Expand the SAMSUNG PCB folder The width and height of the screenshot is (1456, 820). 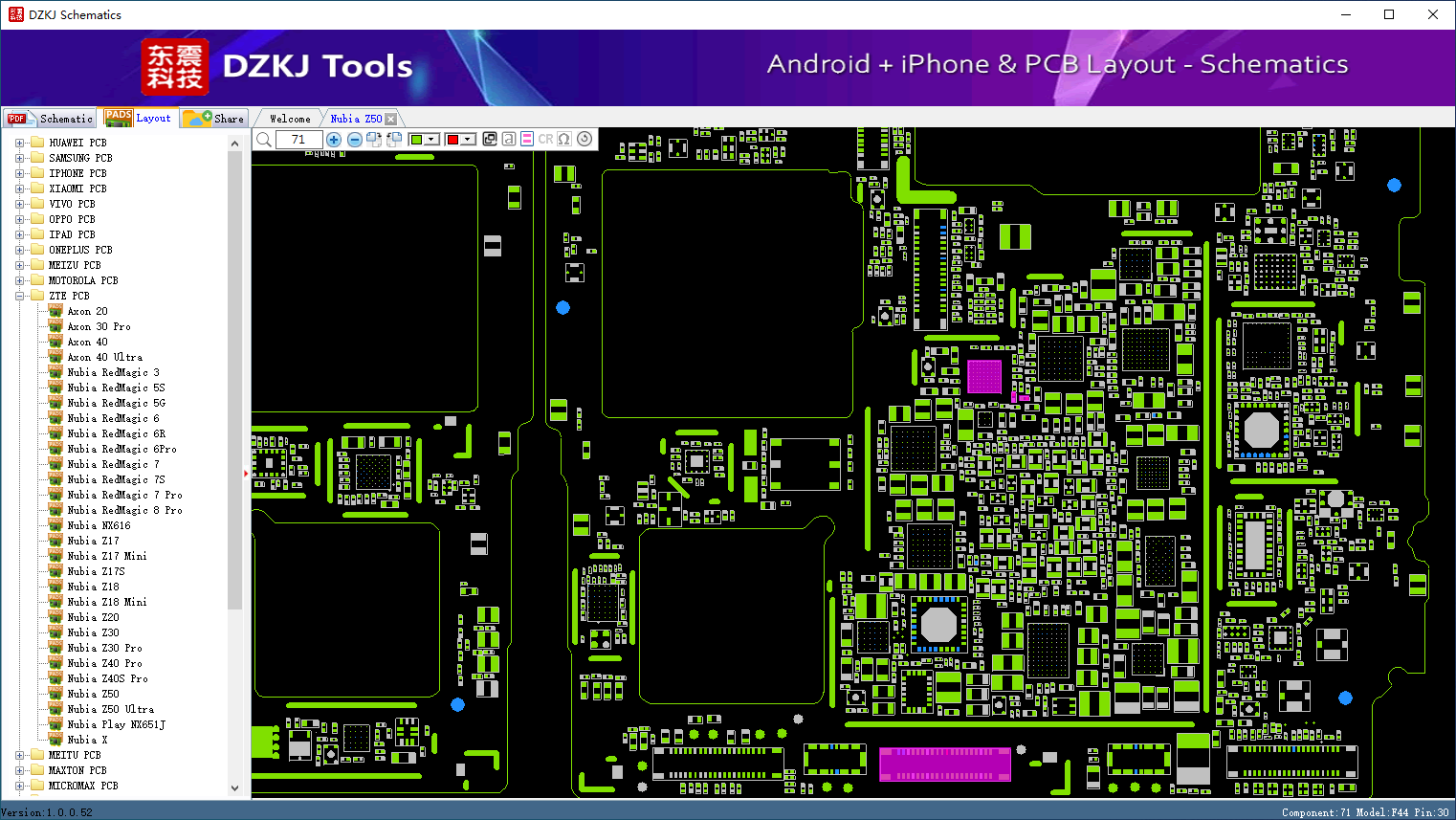(19, 158)
